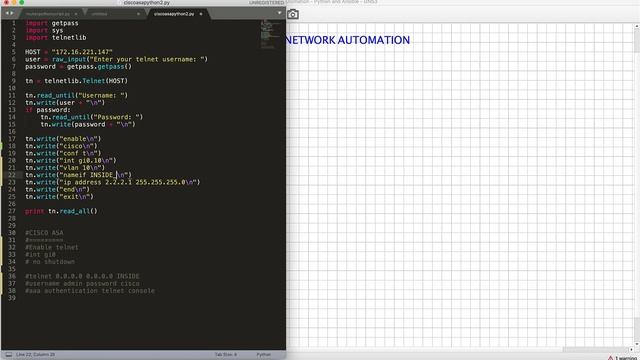Click the tn.write("end\n") line
Viewport: 640px width, 360px height.
(57, 189)
